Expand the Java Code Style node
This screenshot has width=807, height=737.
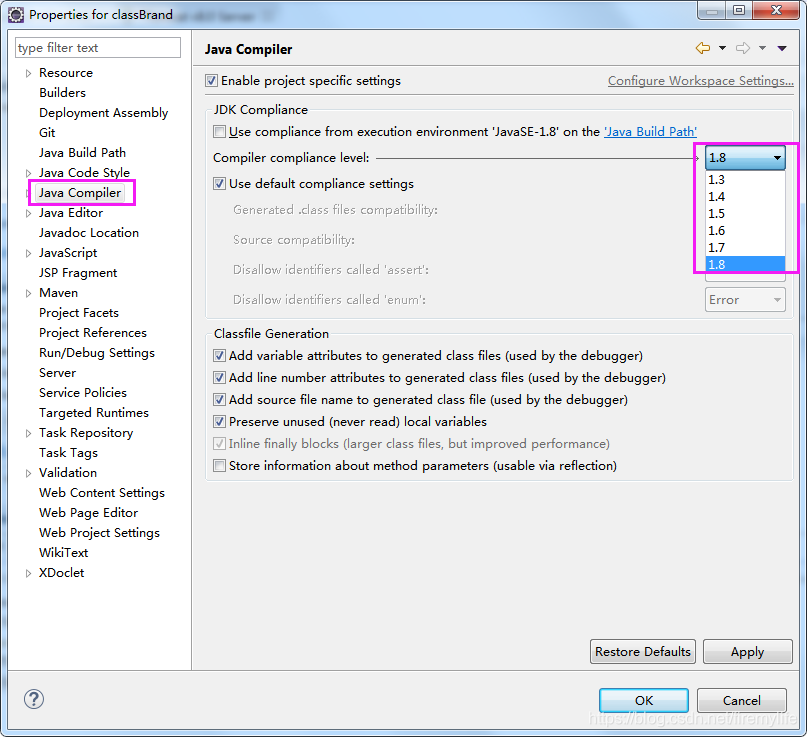point(28,173)
